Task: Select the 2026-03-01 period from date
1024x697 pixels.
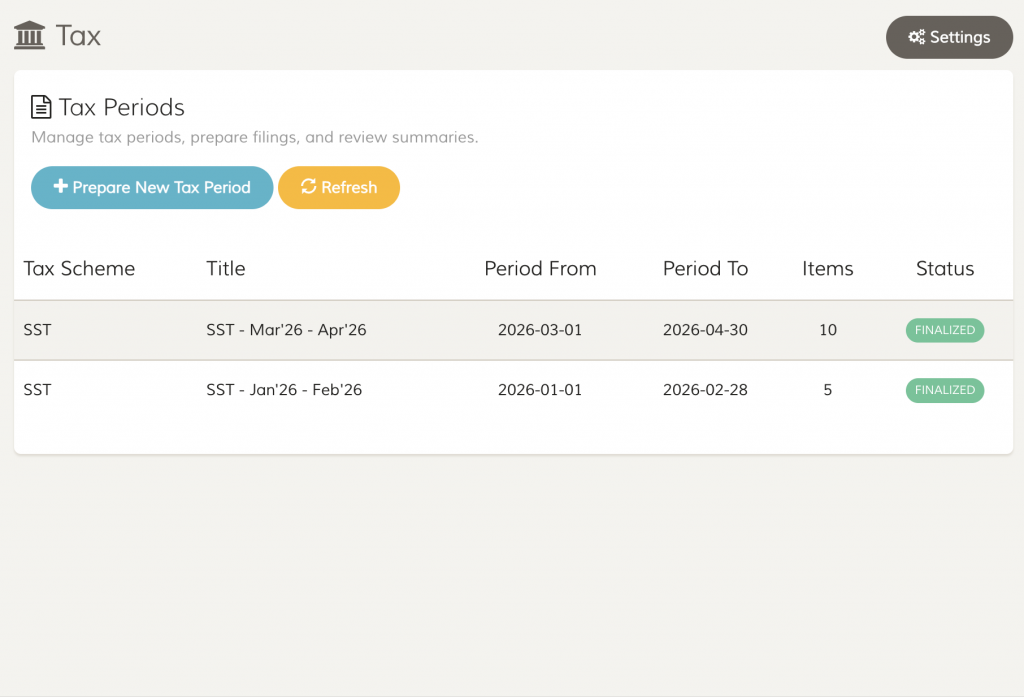Action: click(x=540, y=330)
